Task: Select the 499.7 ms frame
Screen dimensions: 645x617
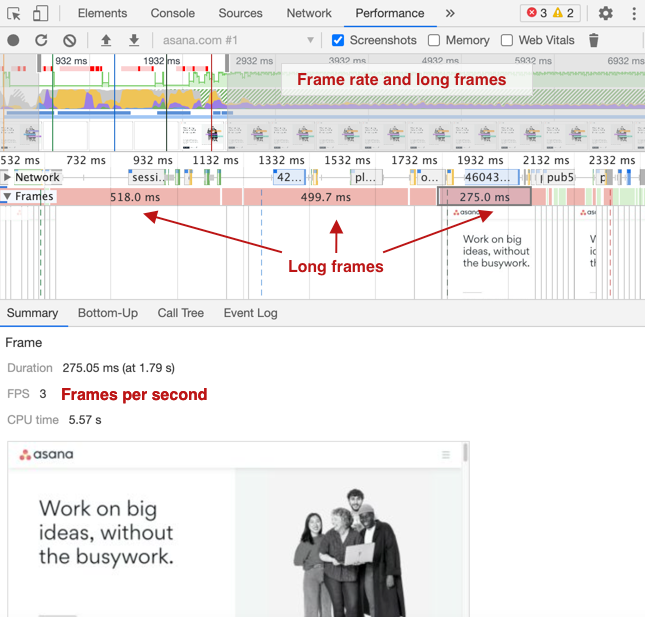Action: 326,197
